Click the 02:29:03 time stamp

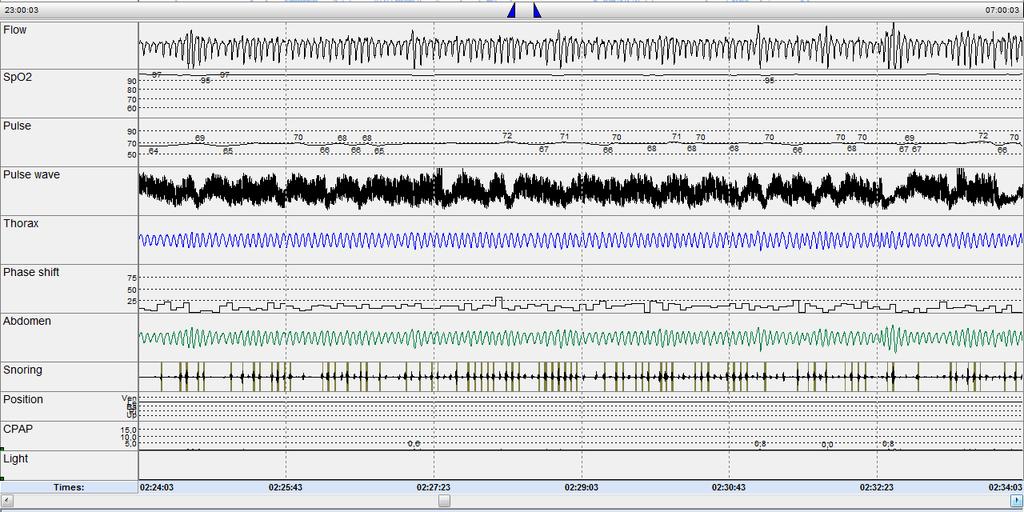[582, 487]
